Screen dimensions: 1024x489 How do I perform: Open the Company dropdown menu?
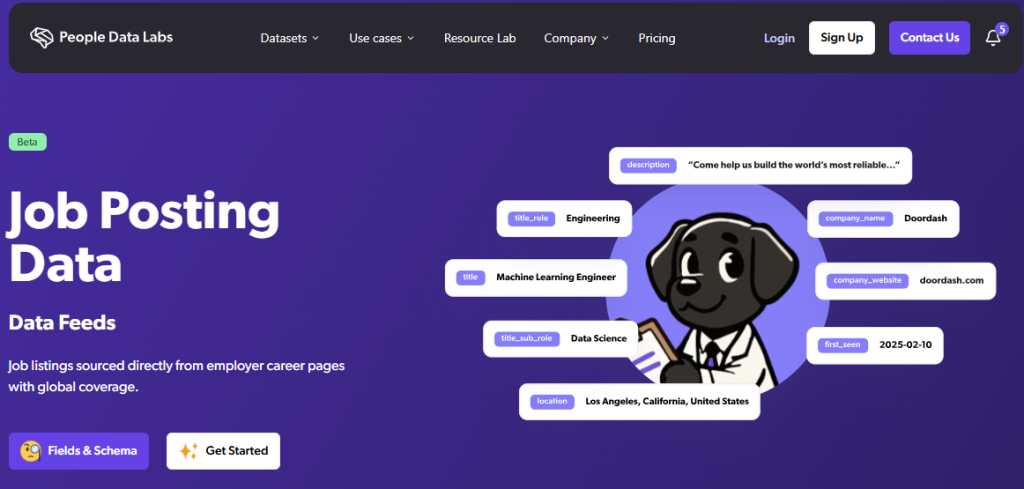(x=576, y=38)
